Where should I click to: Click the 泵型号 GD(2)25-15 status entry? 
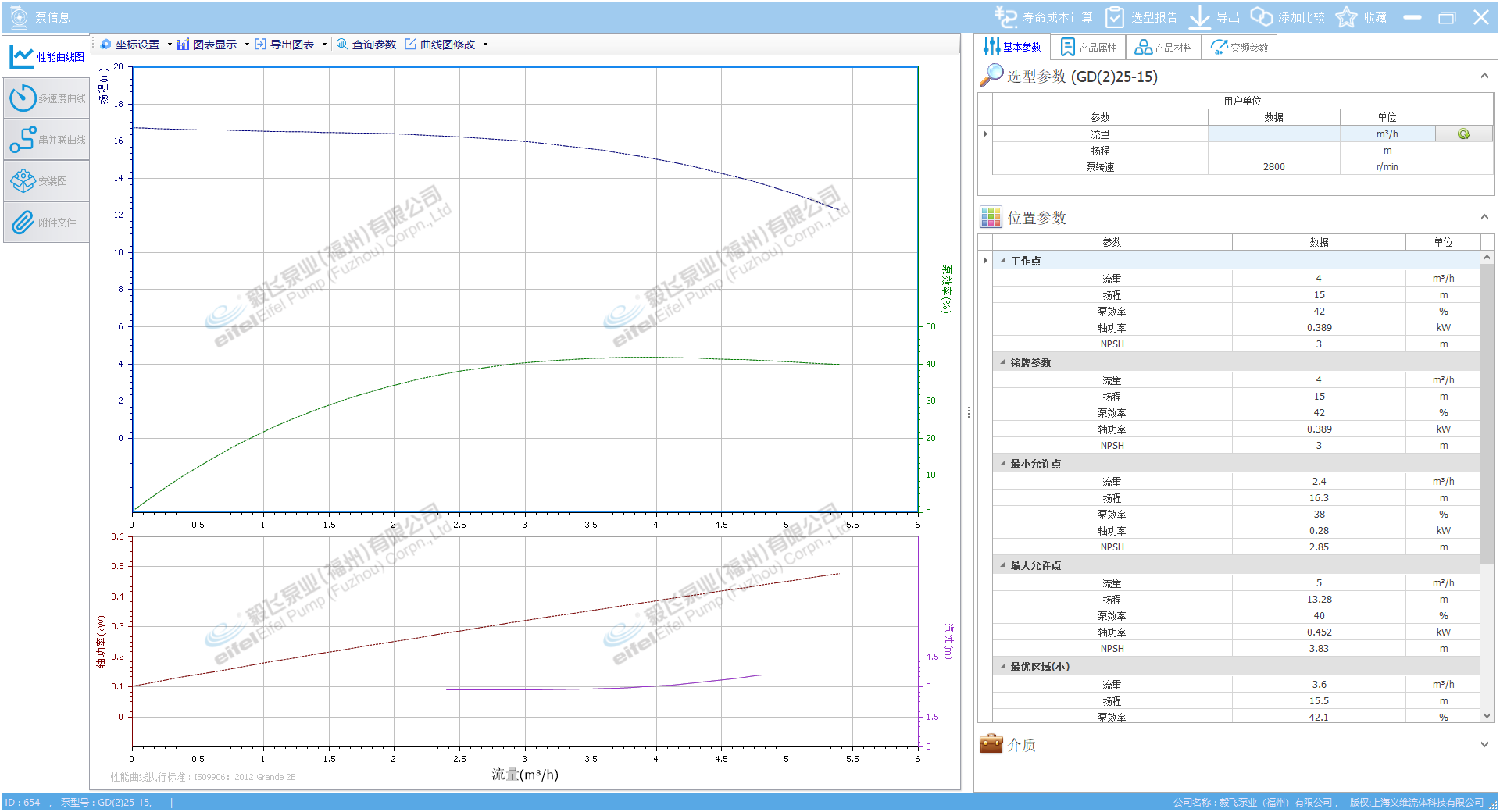[x=106, y=803]
